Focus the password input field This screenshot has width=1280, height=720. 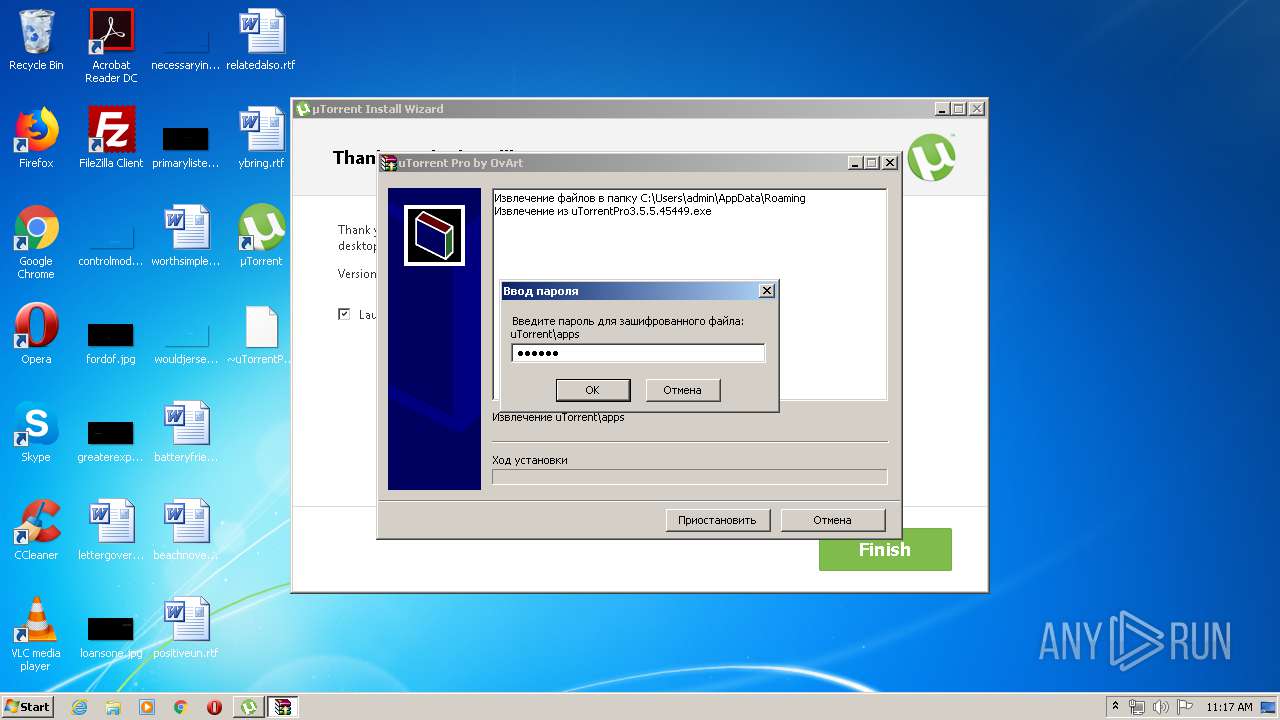(638, 353)
